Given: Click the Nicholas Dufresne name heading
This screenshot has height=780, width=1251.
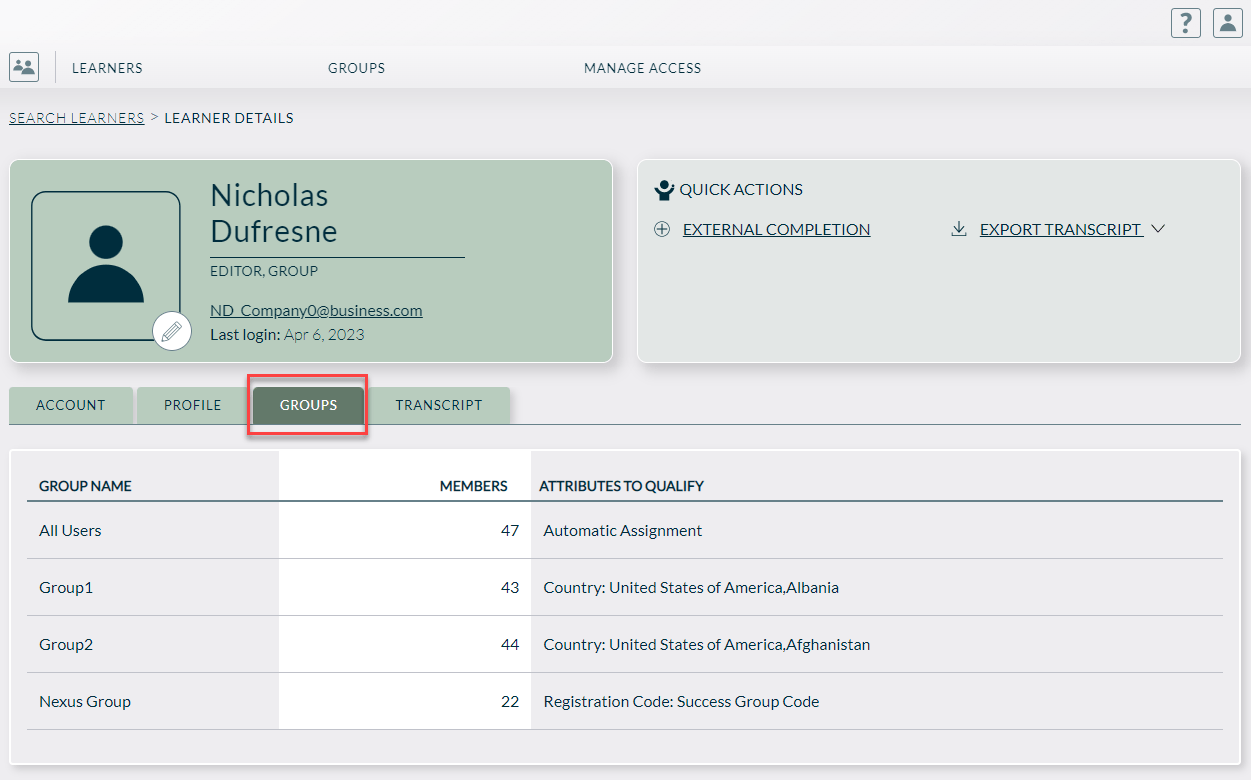Looking at the screenshot, I should [x=274, y=213].
